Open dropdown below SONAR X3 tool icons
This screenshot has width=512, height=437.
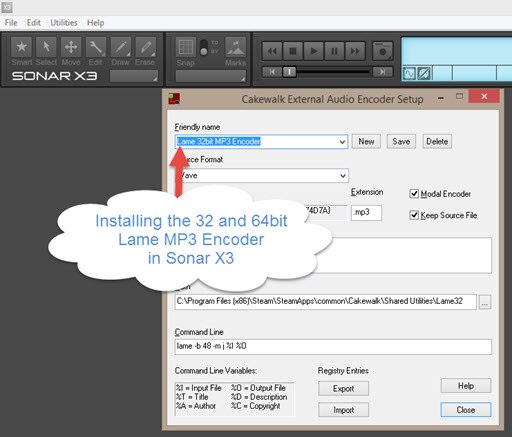(x=134, y=76)
